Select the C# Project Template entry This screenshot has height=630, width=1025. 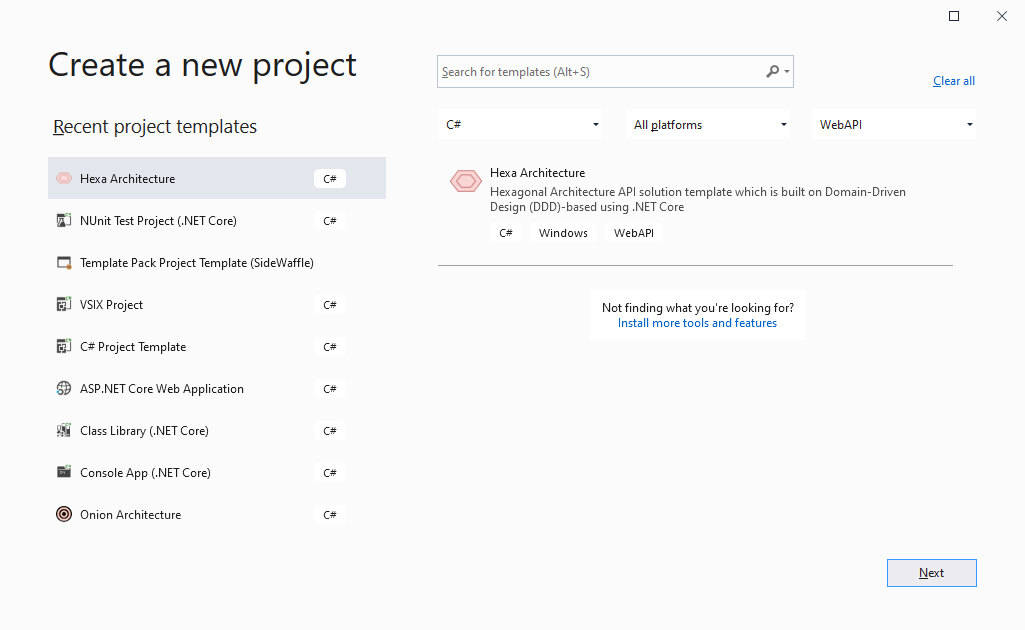217,346
